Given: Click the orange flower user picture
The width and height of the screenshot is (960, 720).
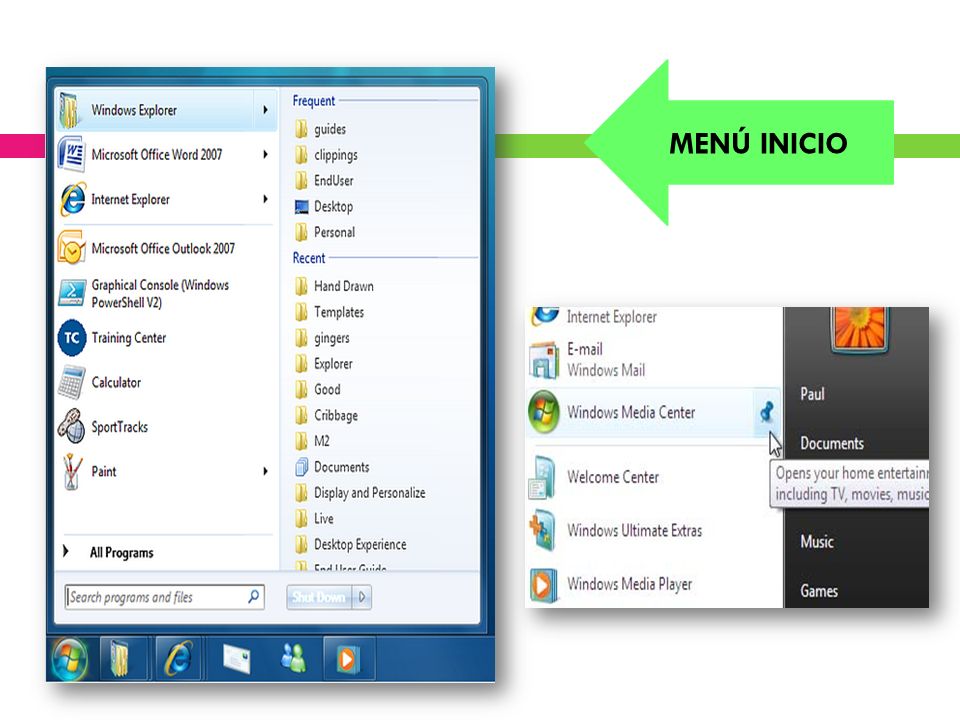Looking at the screenshot, I should tap(860, 329).
